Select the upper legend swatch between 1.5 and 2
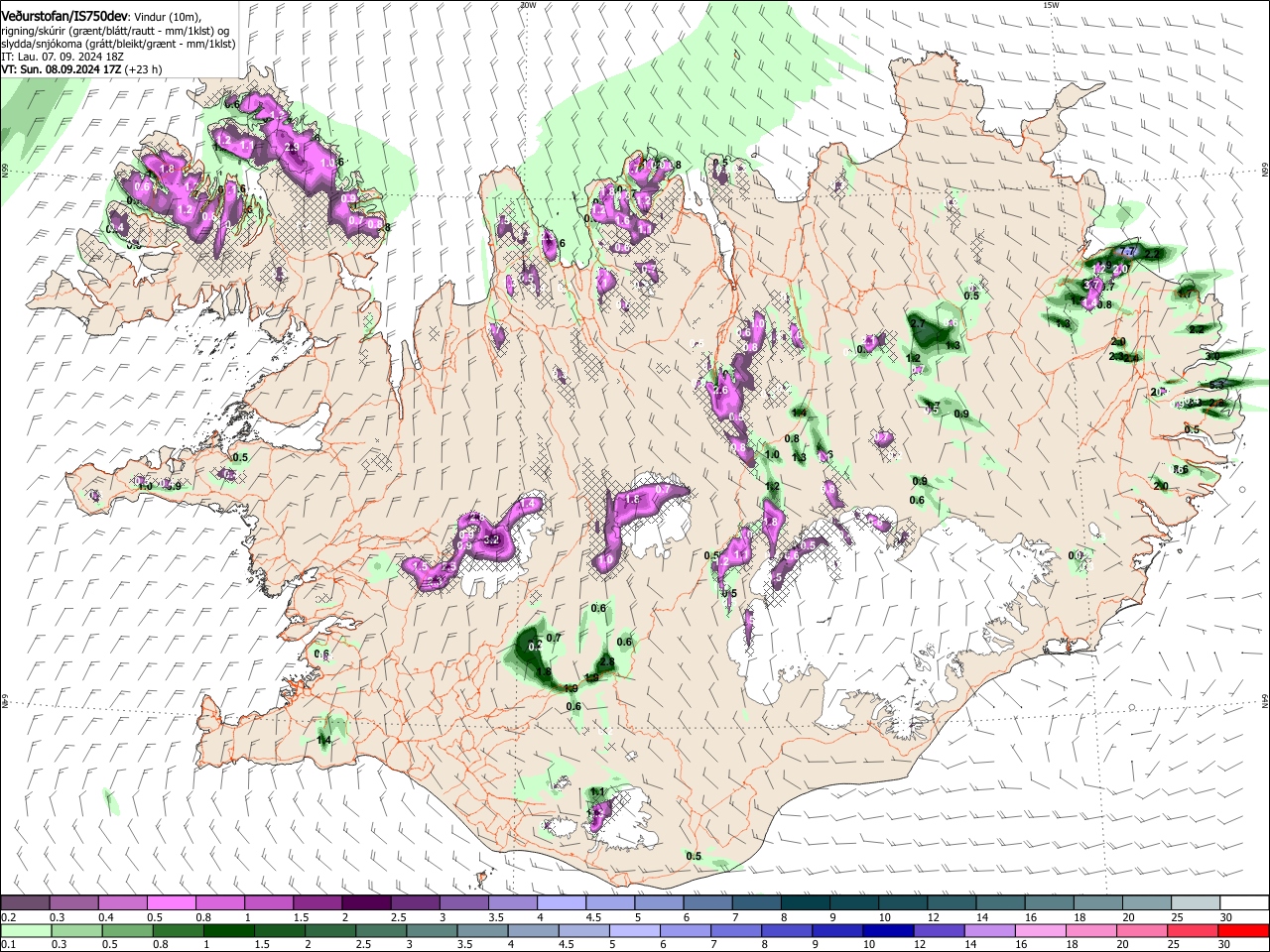Screen dimensions: 1270x952 click(317, 903)
